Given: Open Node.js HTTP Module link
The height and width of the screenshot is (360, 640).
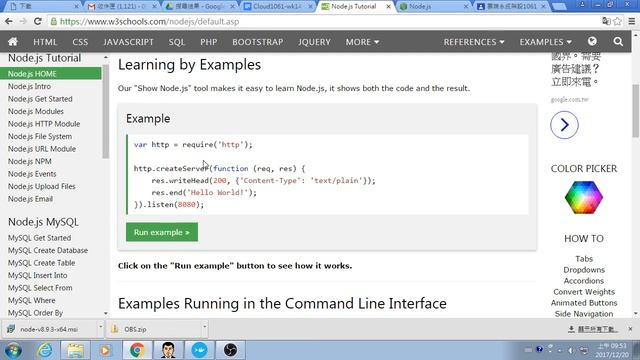Looking at the screenshot, I should (44, 124).
